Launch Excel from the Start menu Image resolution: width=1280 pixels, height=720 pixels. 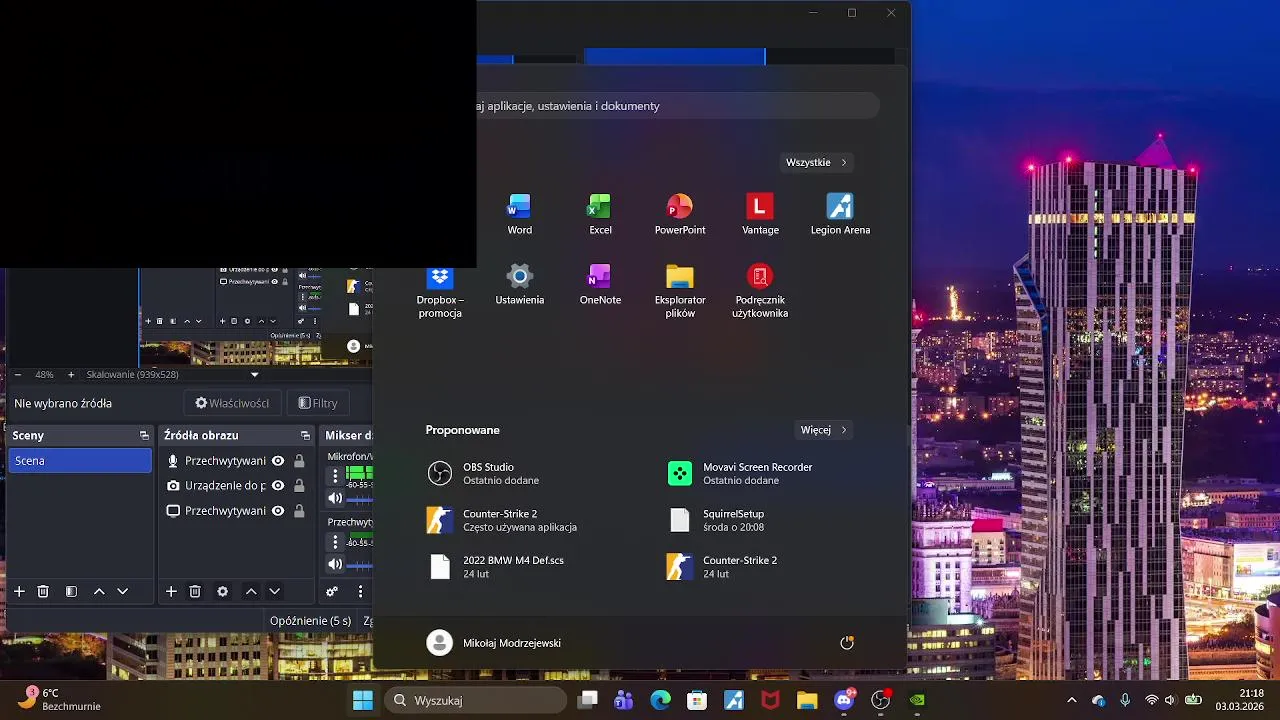point(600,214)
